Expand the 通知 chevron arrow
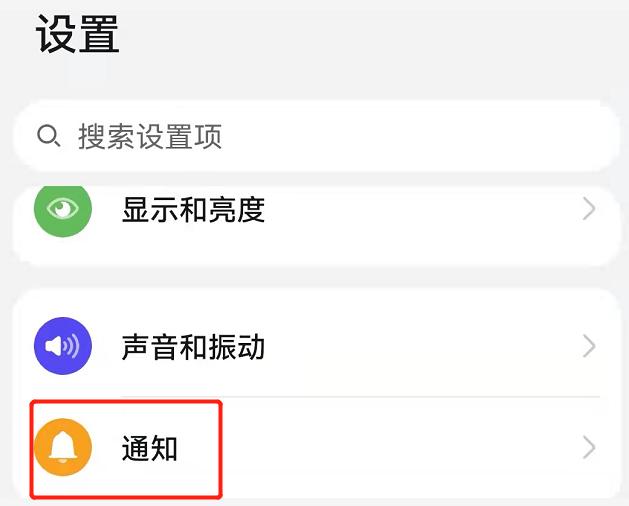 coord(588,447)
